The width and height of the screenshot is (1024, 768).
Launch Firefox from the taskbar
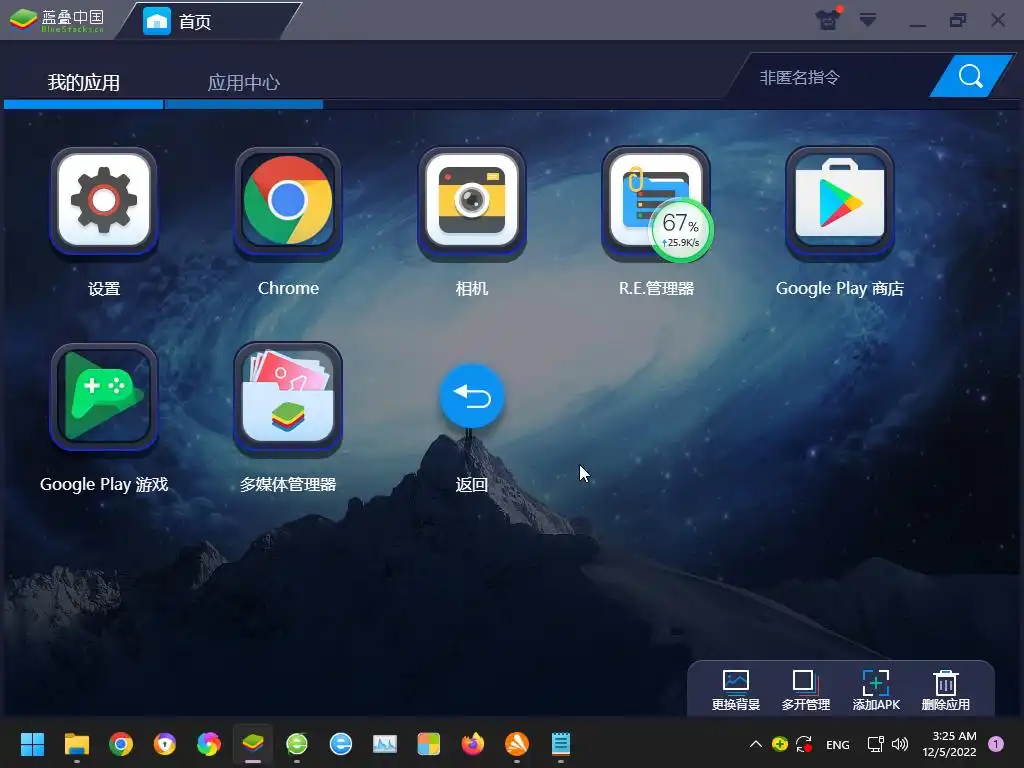473,744
